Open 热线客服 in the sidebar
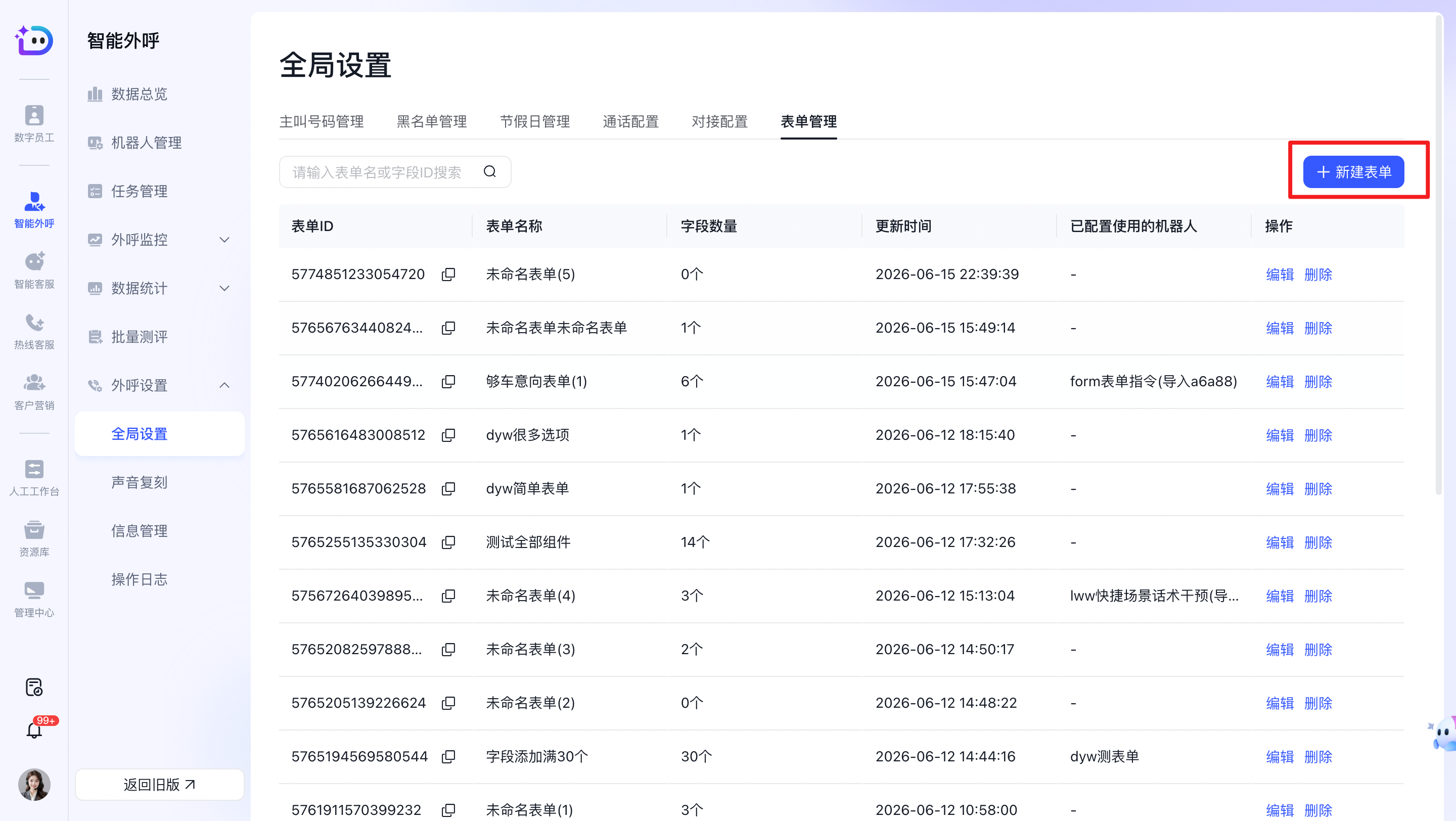1456x821 pixels. click(x=34, y=331)
